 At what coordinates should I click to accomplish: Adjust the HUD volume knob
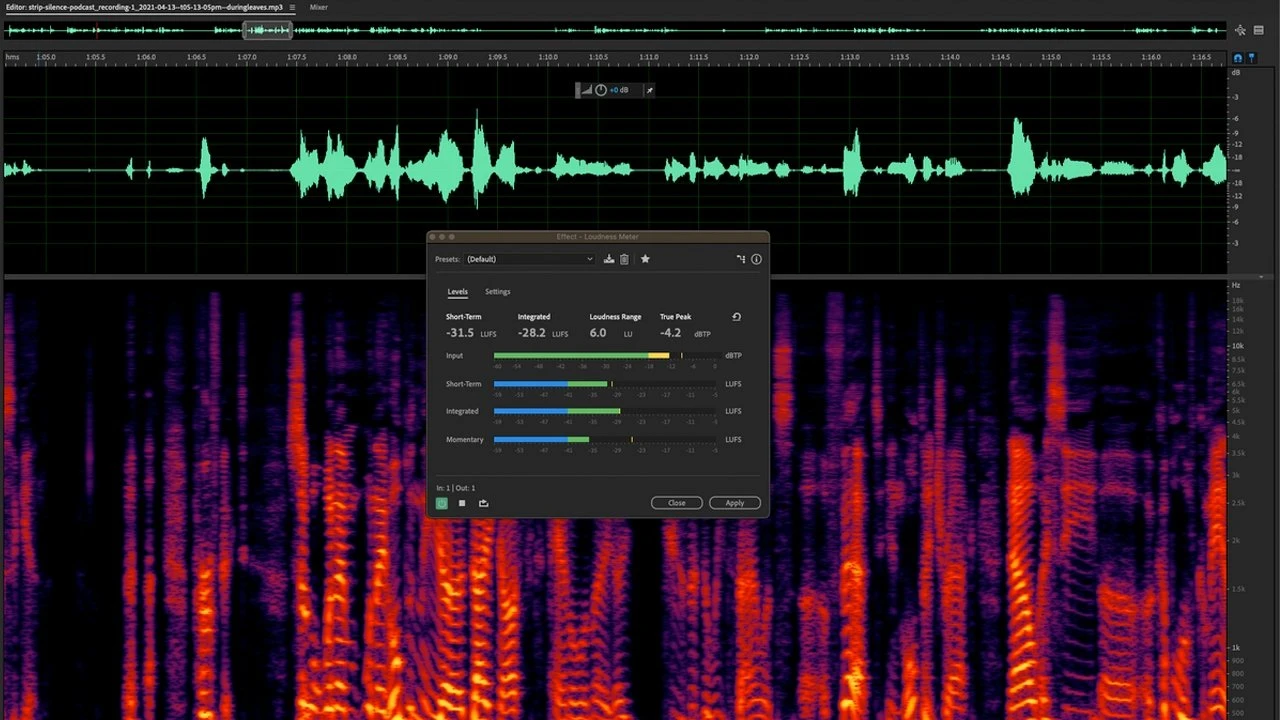click(x=601, y=90)
